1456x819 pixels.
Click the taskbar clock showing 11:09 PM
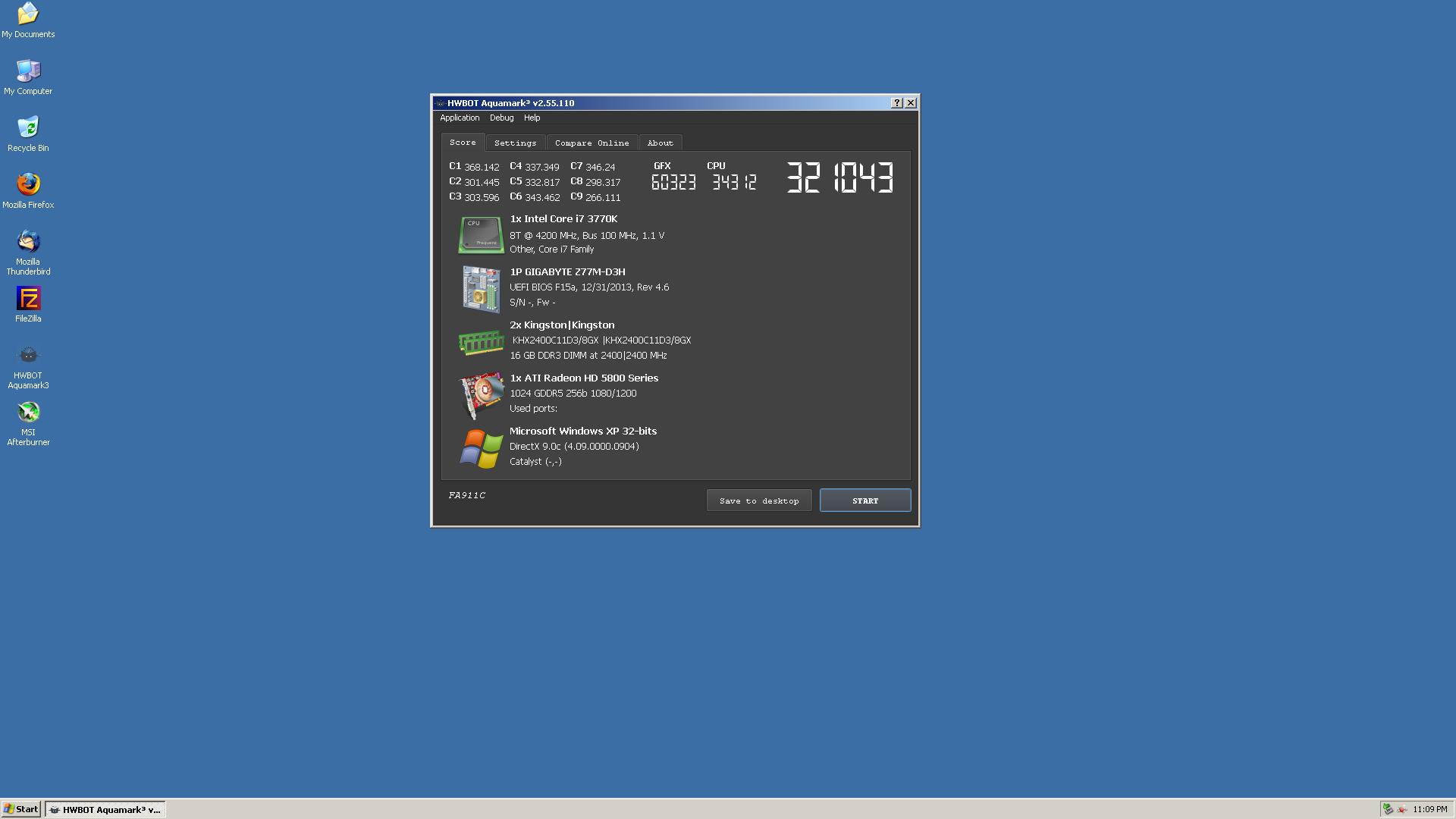[1429, 809]
